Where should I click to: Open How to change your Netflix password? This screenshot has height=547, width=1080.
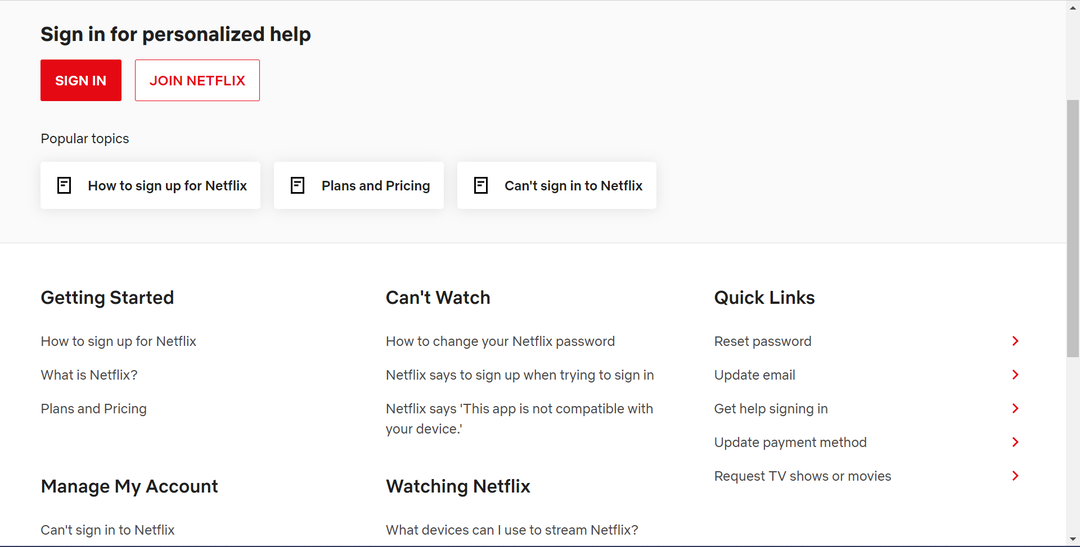pyautogui.click(x=500, y=341)
